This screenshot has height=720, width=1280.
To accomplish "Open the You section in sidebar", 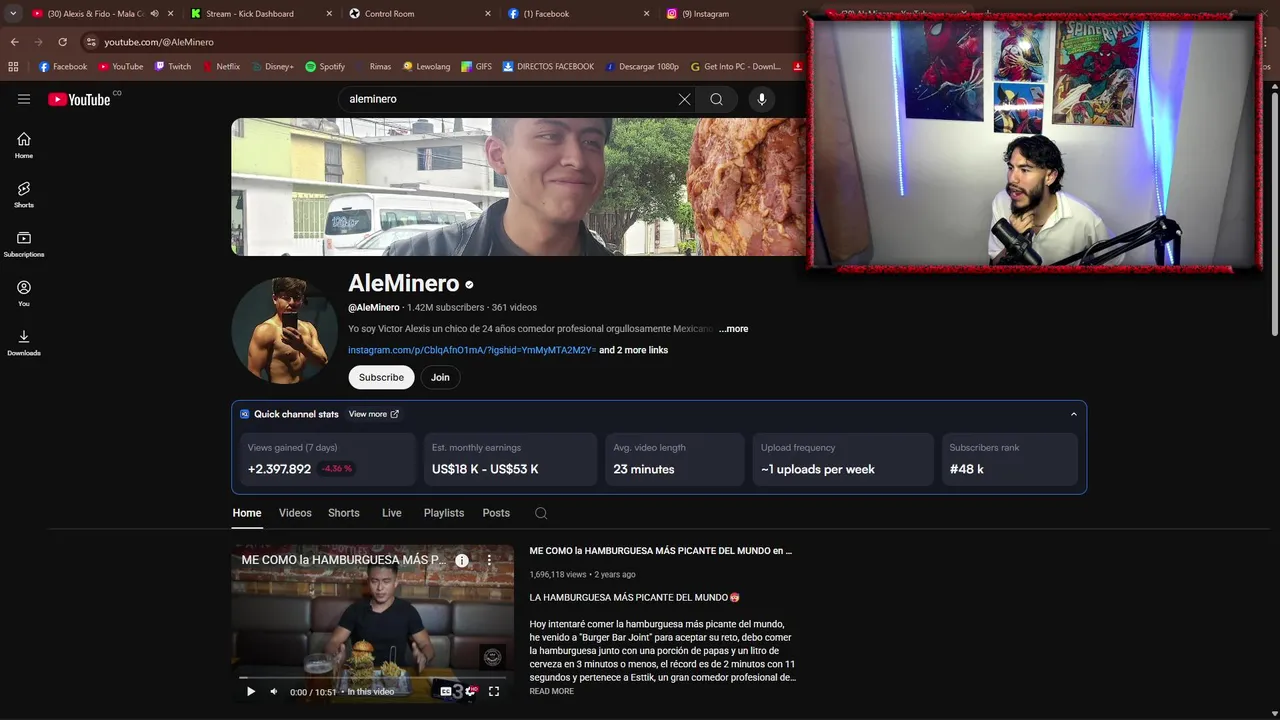I will tap(24, 293).
